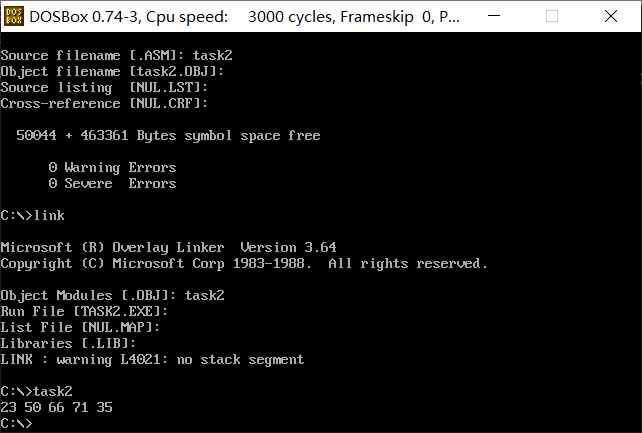Click the 'C:\>link' command line

click(32, 215)
